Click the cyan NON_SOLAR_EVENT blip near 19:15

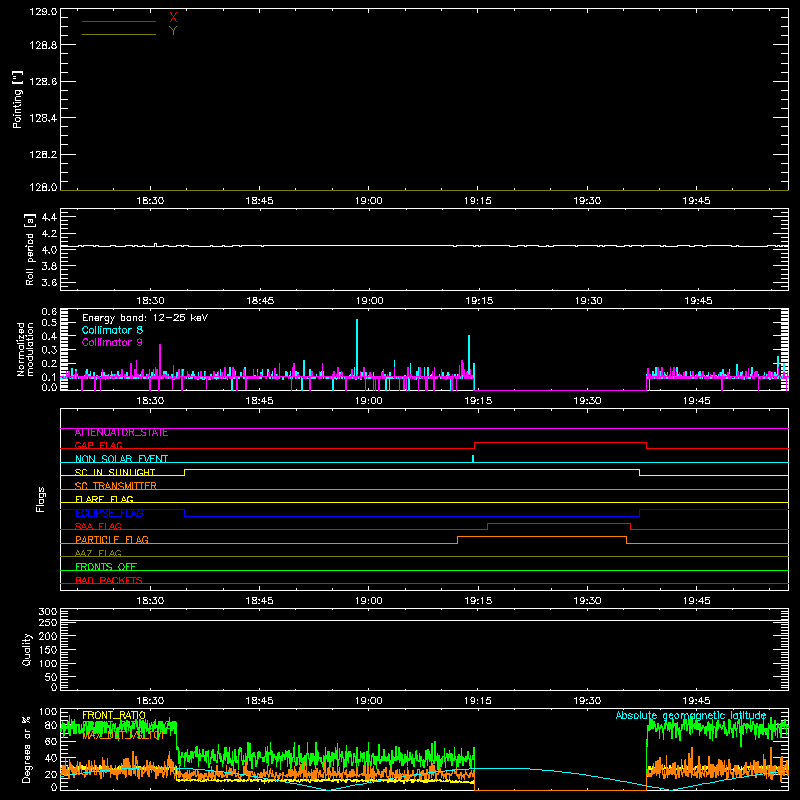473,458
